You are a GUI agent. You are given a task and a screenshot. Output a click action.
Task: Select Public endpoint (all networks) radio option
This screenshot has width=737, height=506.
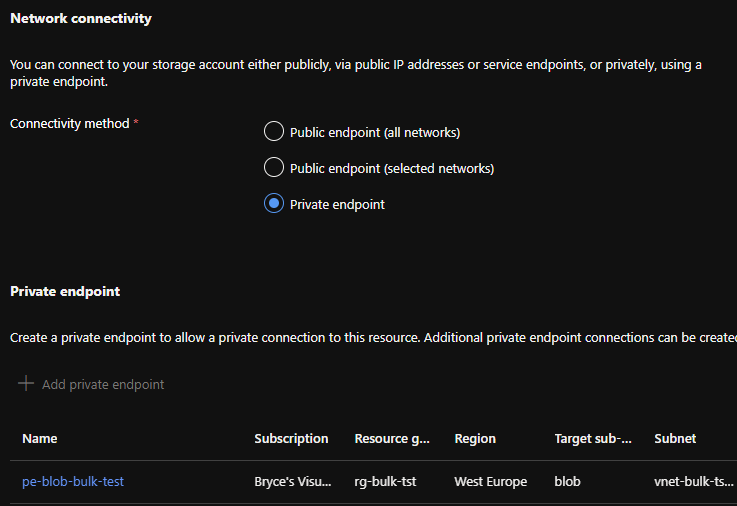pyautogui.click(x=274, y=132)
